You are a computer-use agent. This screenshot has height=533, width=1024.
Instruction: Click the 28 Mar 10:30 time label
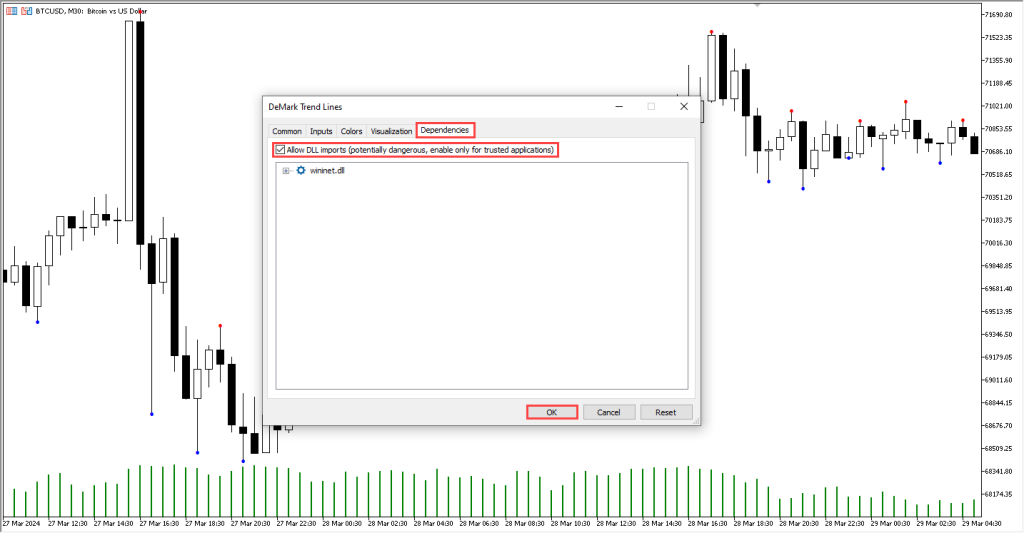point(569,523)
